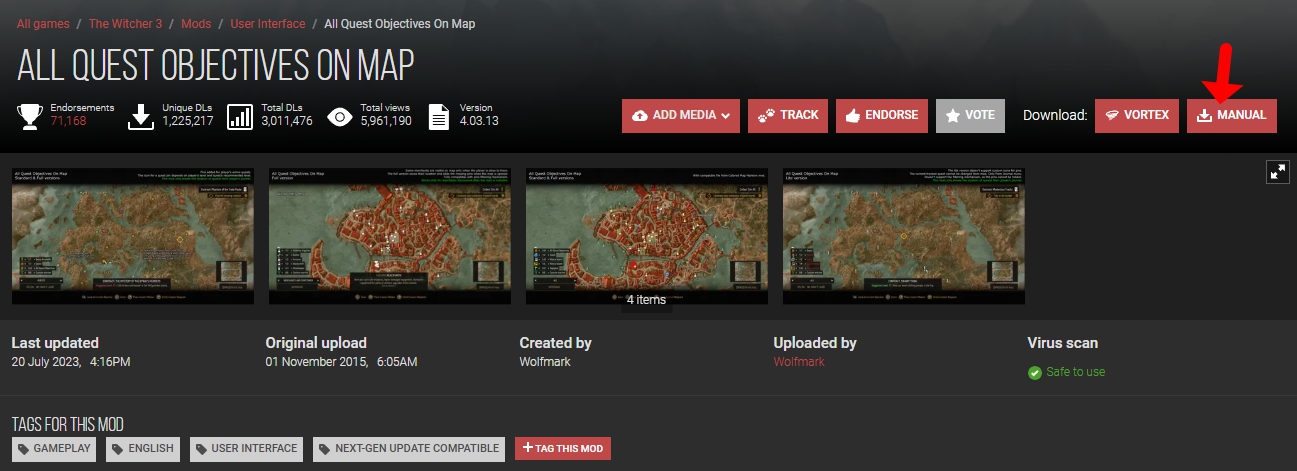Click the Vote star button
The height and width of the screenshot is (471, 1297).
[970, 115]
